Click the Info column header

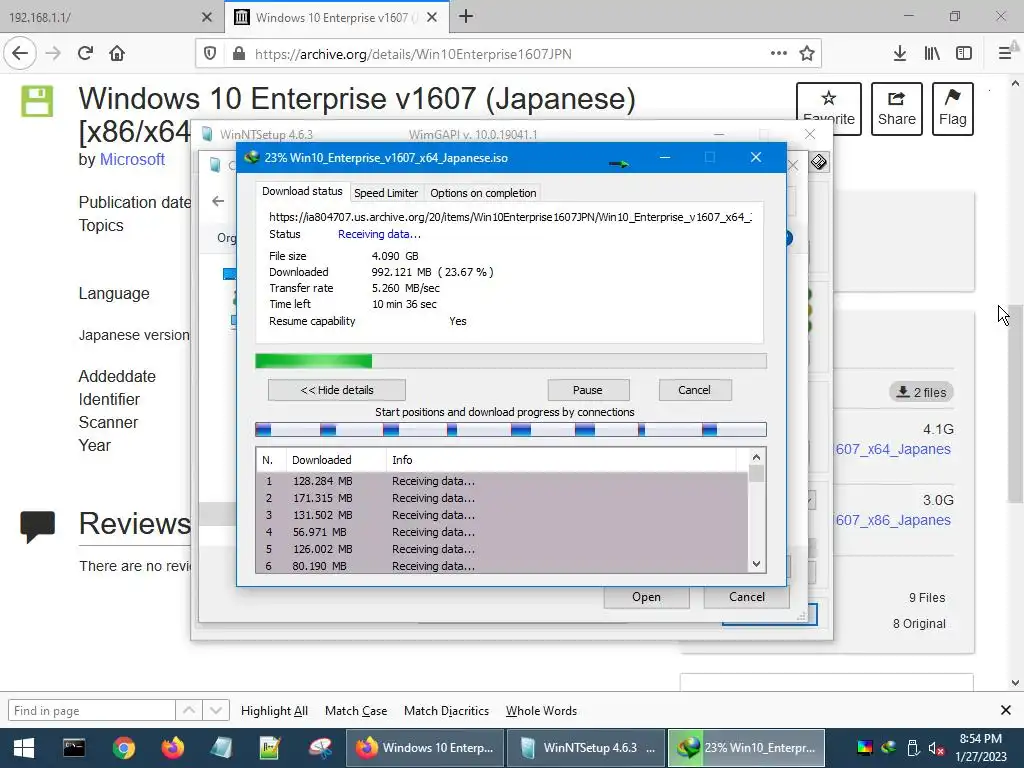pyautogui.click(x=562, y=460)
